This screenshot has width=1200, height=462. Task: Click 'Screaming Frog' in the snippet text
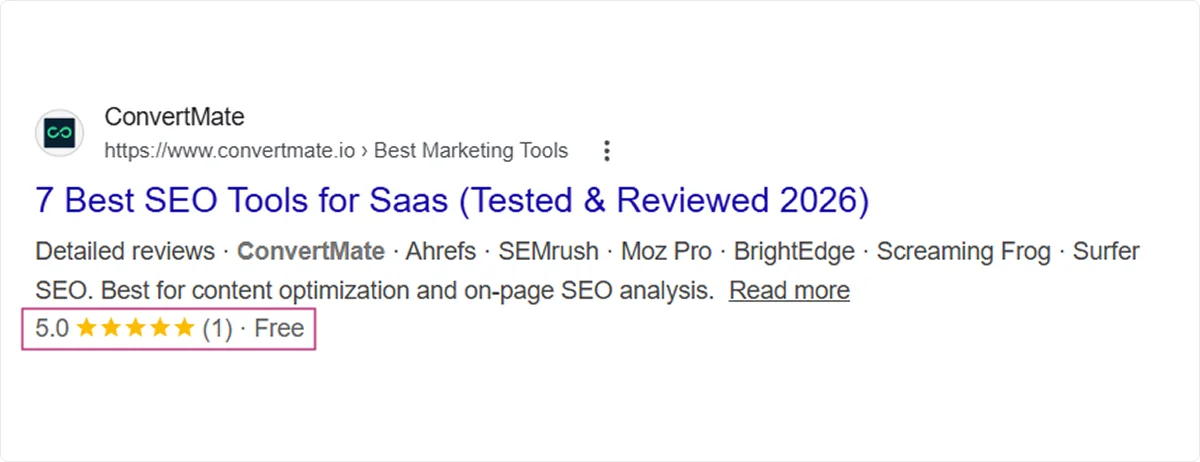(x=964, y=251)
